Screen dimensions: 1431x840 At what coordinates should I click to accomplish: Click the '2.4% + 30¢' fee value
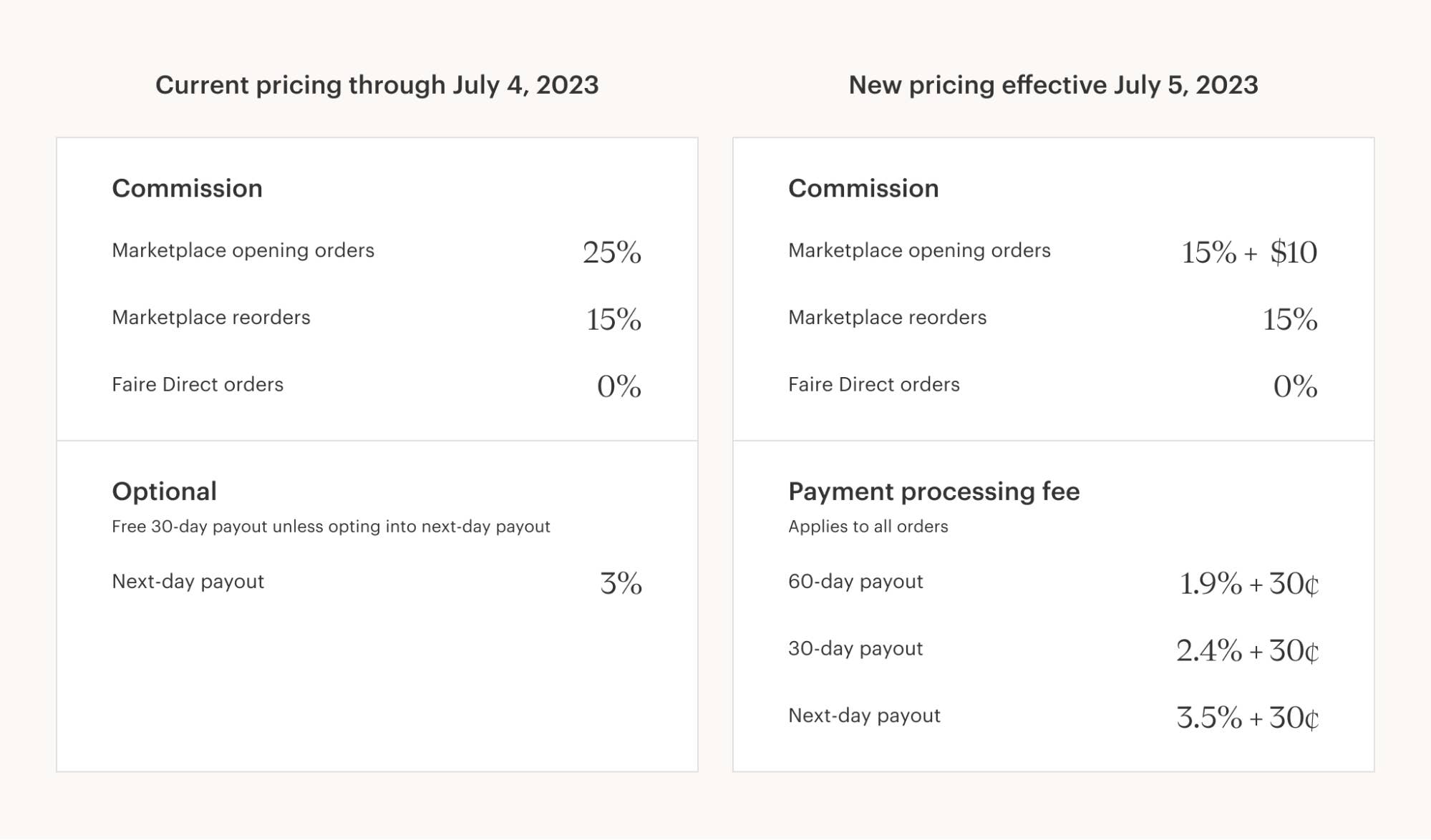click(x=1247, y=651)
